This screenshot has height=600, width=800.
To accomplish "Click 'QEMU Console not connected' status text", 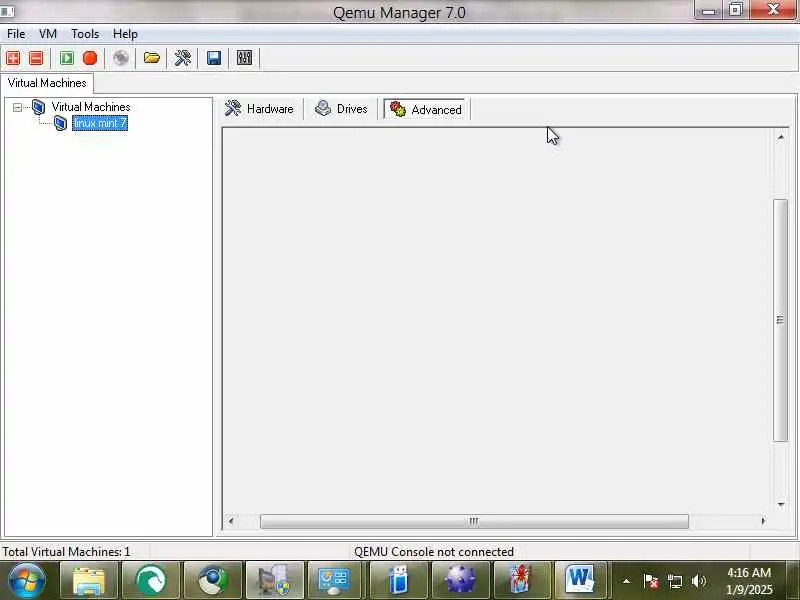I will point(434,552).
